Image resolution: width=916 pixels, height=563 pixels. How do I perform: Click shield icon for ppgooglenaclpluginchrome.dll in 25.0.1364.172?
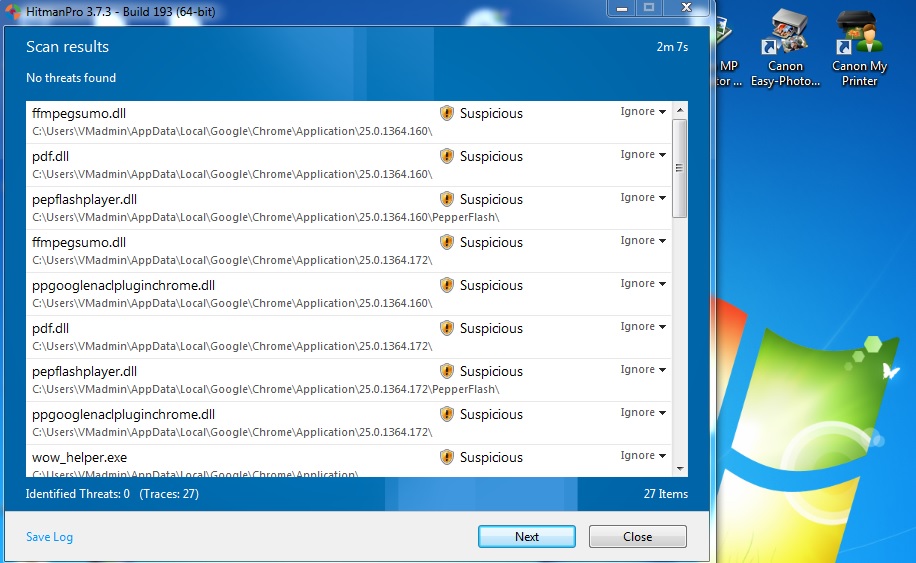447,414
